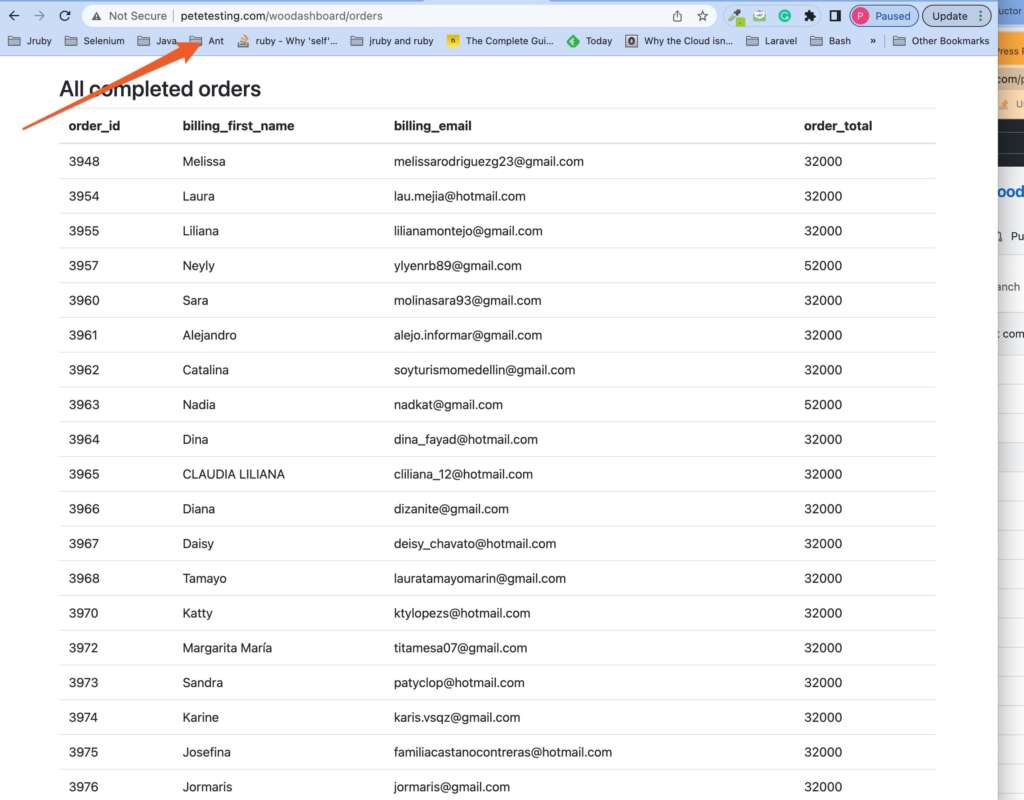Click the Grammarly extension icon

(785, 16)
